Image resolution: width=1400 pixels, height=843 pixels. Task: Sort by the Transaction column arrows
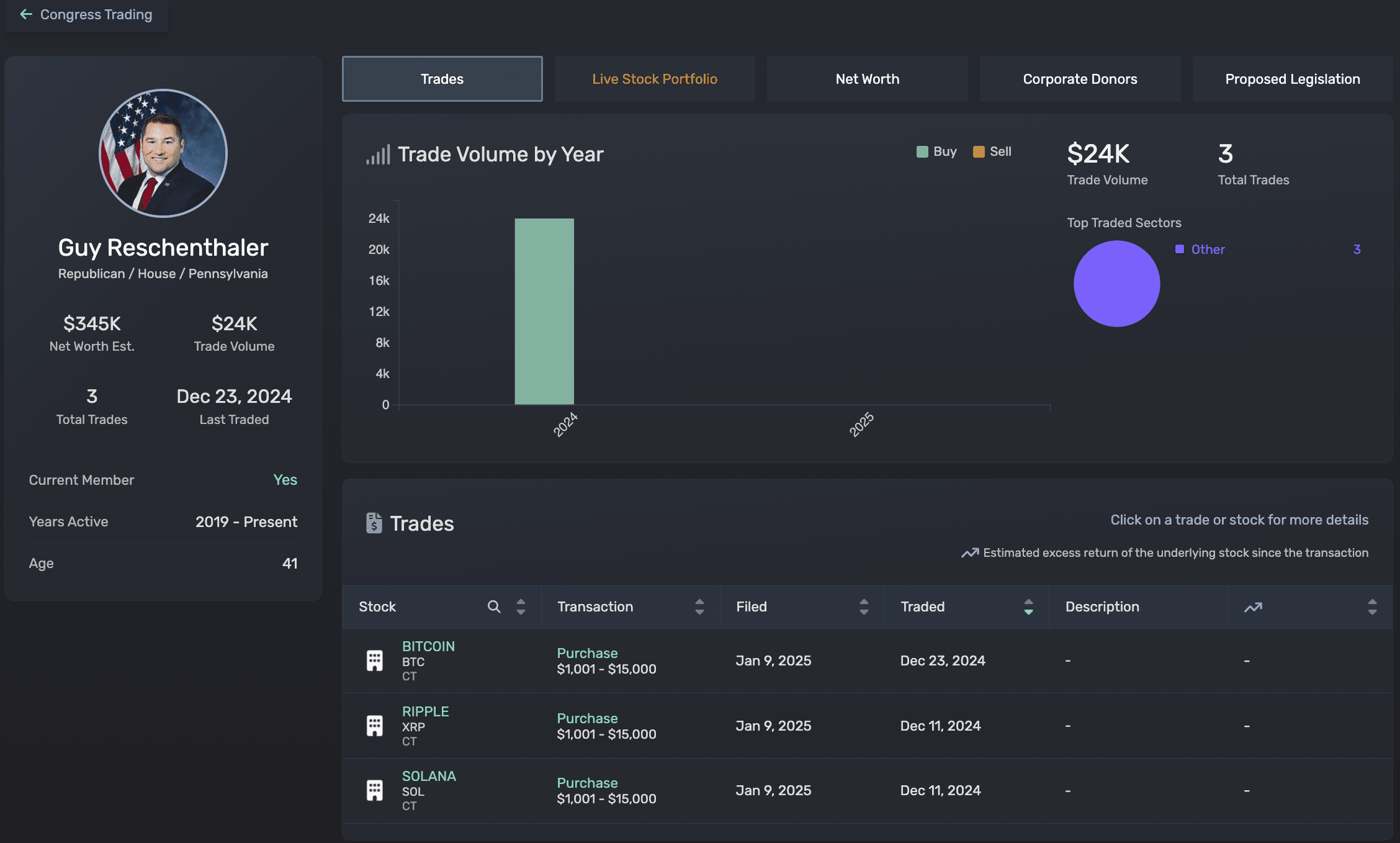pyautogui.click(x=699, y=606)
